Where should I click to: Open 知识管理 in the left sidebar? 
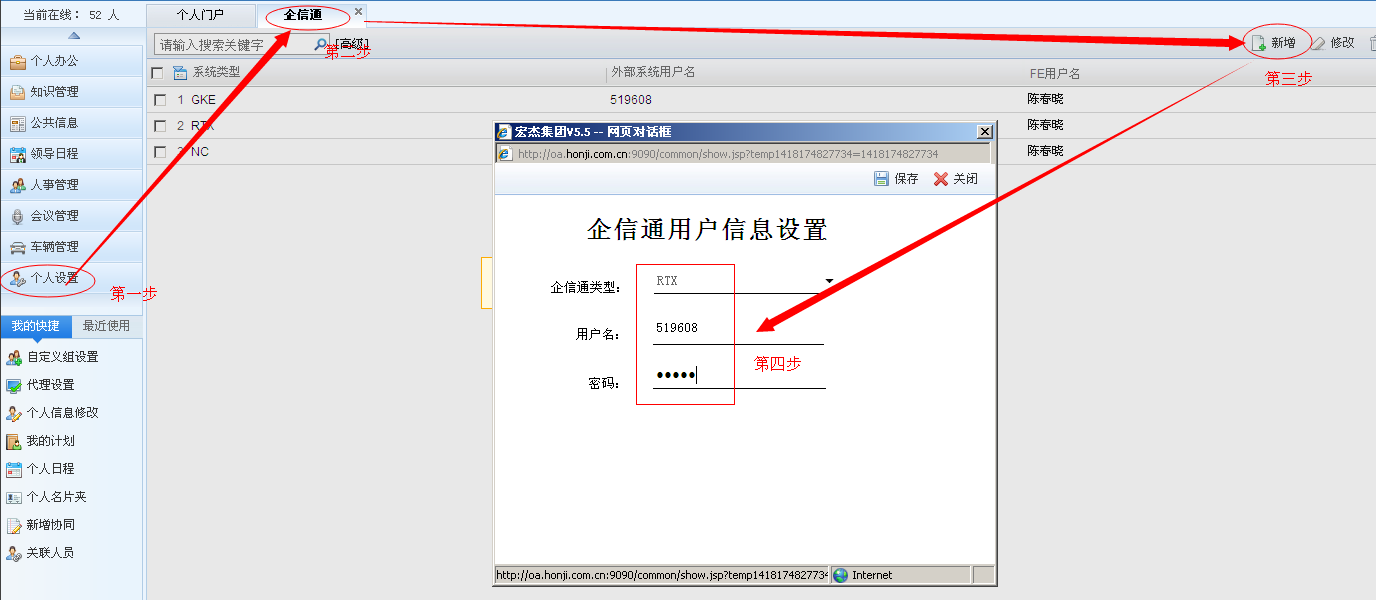(x=54, y=92)
